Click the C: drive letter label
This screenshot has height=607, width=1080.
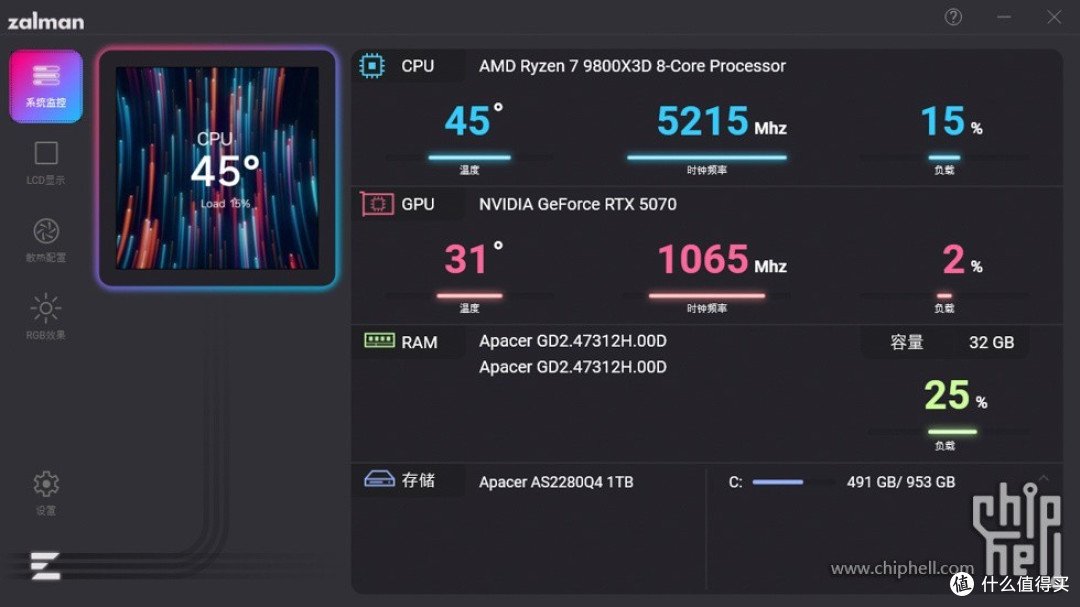click(736, 482)
